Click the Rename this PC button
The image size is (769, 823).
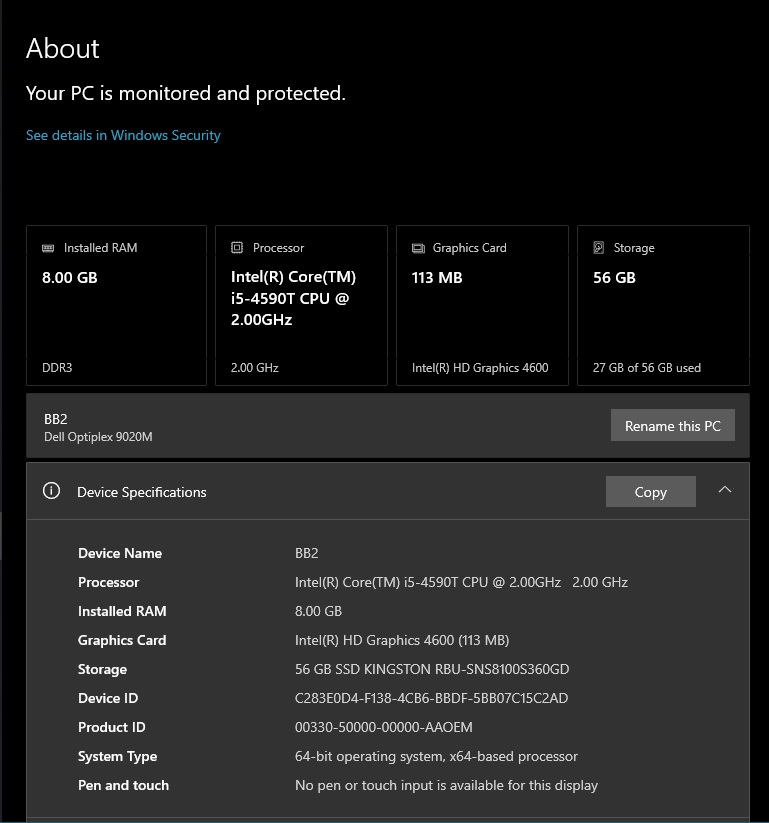pos(672,425)
